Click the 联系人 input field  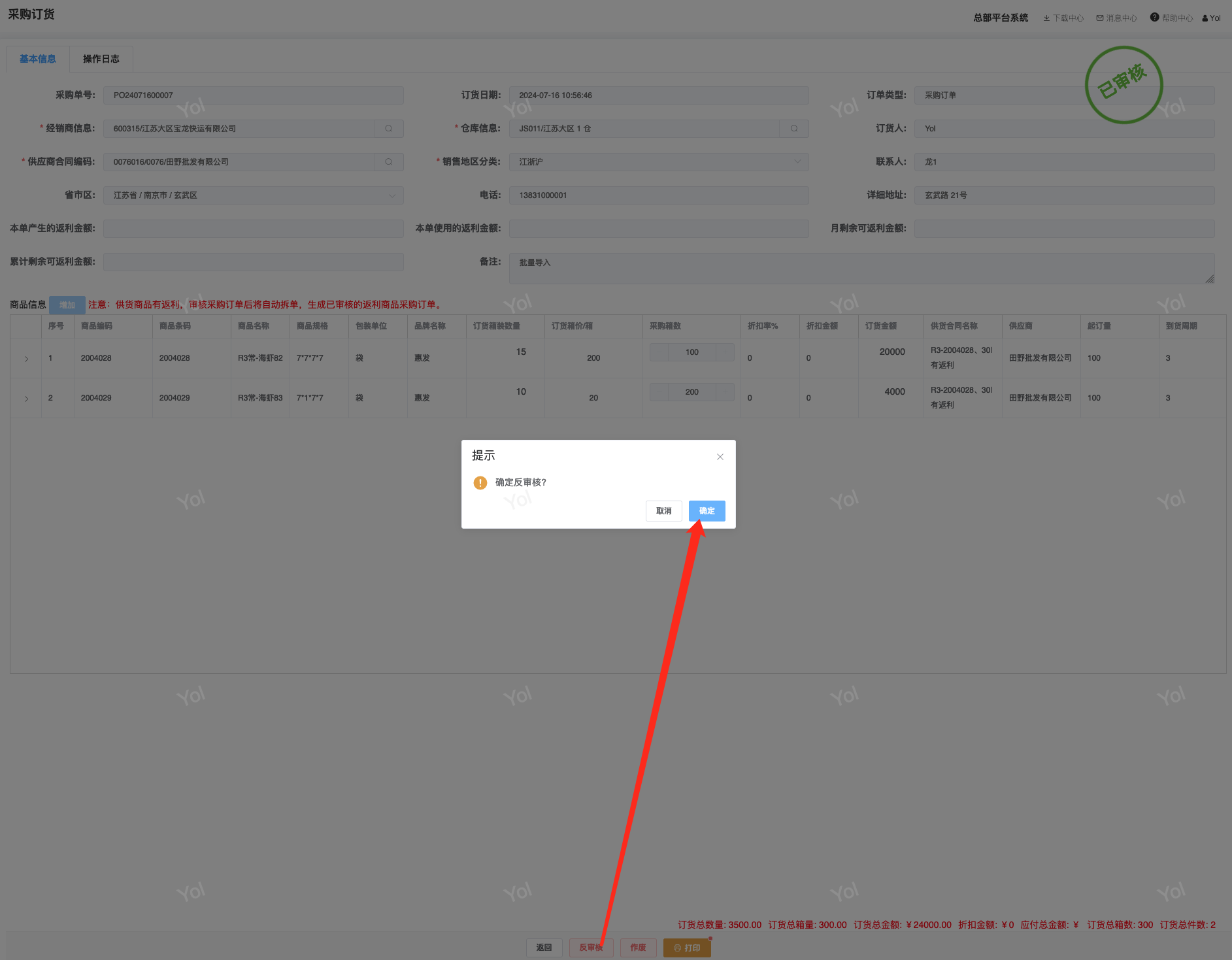pyautogui.click(x=1064, y=162)
